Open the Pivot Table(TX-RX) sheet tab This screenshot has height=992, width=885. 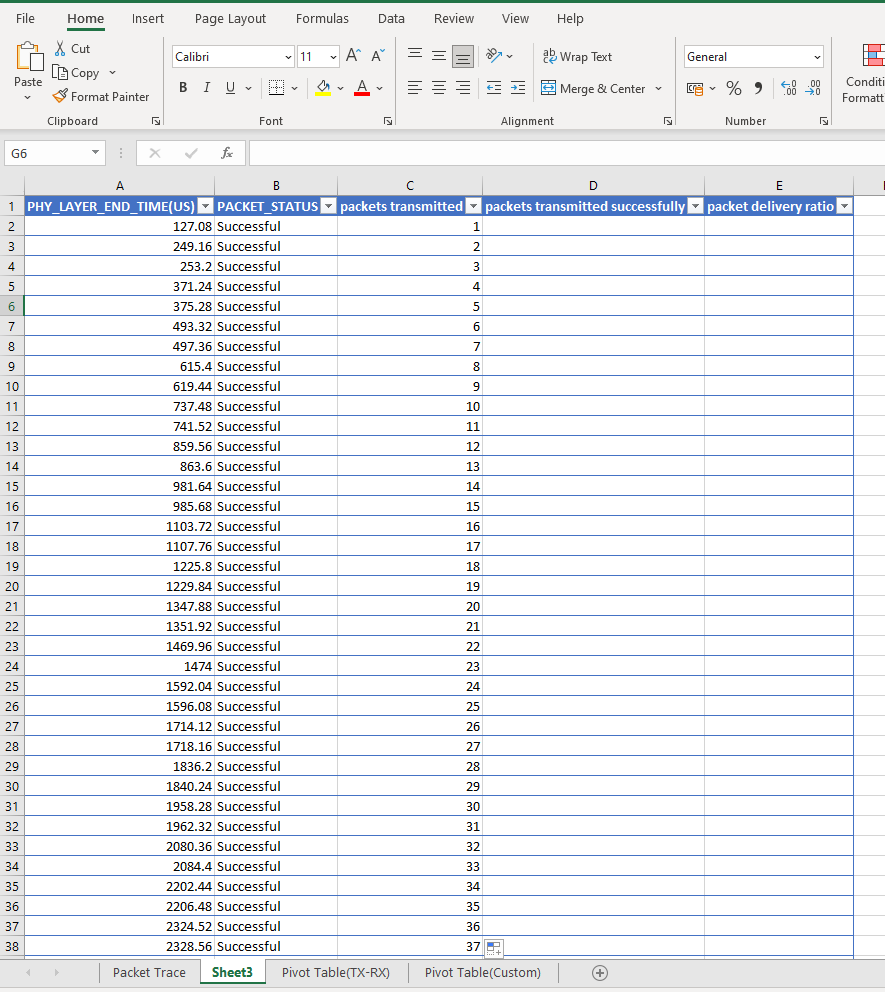click(x=336, y=973)
